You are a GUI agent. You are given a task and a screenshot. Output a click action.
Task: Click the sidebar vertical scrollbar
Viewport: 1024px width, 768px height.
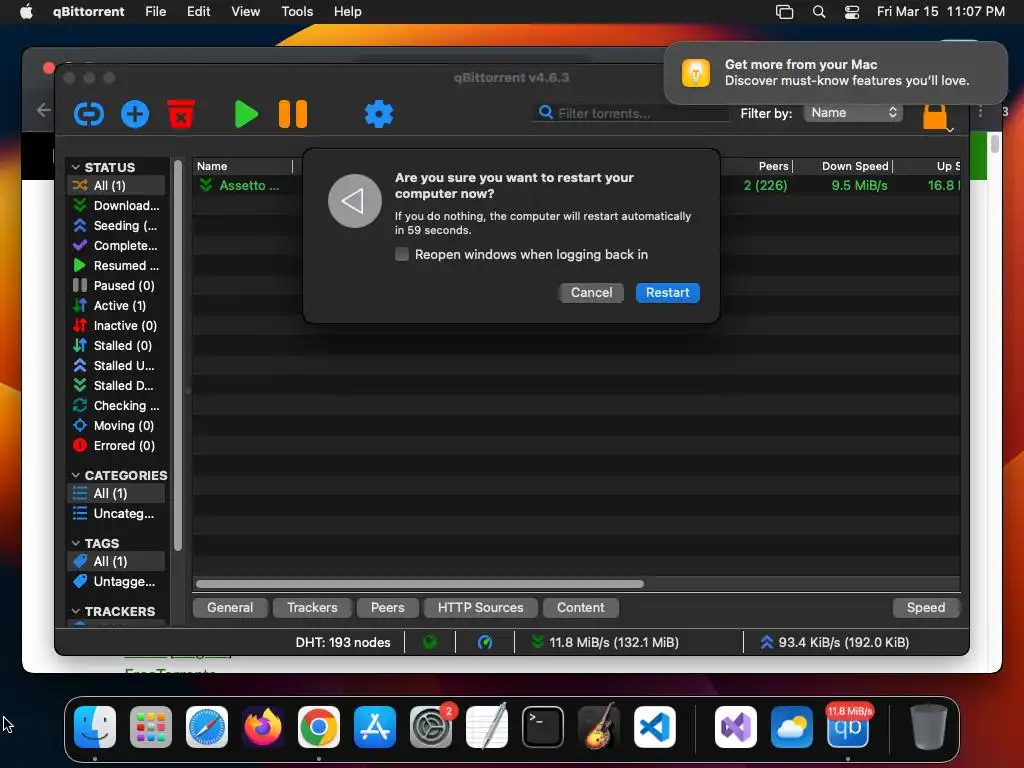pos(178,356)
